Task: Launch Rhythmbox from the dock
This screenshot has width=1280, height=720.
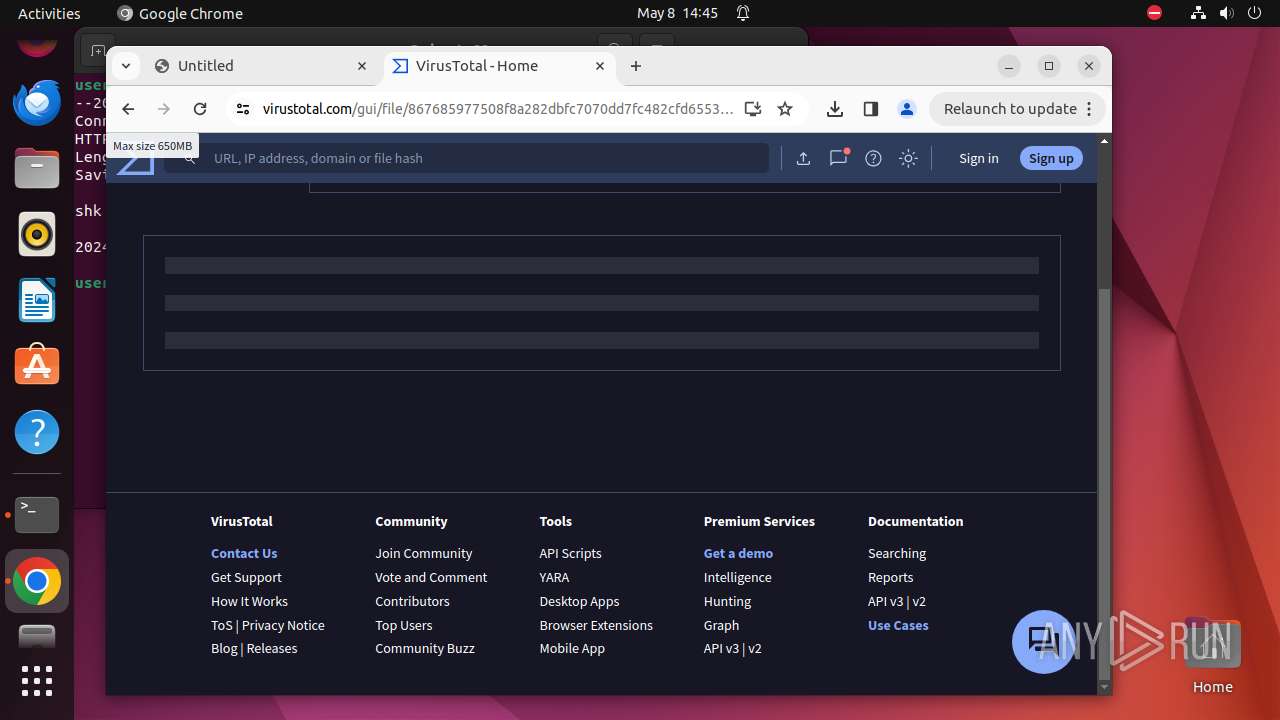Action: click(x=37, y=235)
